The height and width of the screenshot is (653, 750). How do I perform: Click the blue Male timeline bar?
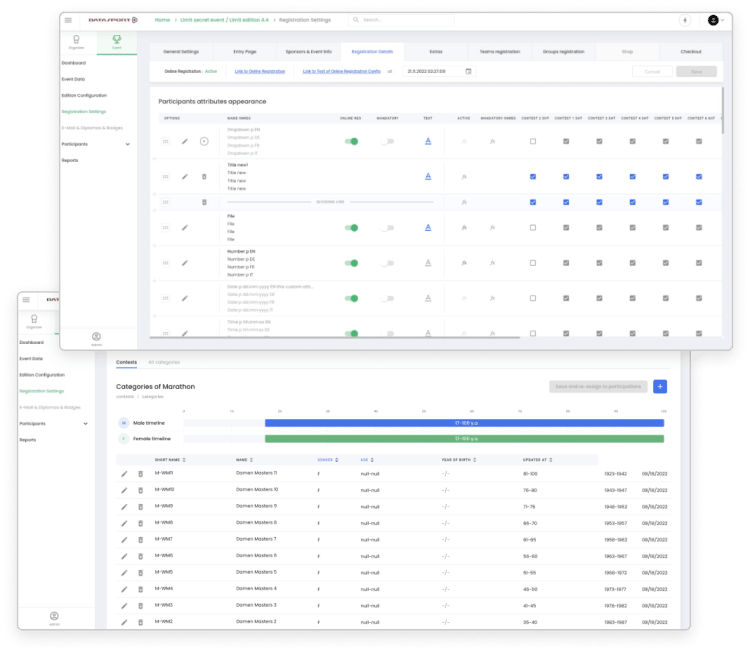[464, 423]
